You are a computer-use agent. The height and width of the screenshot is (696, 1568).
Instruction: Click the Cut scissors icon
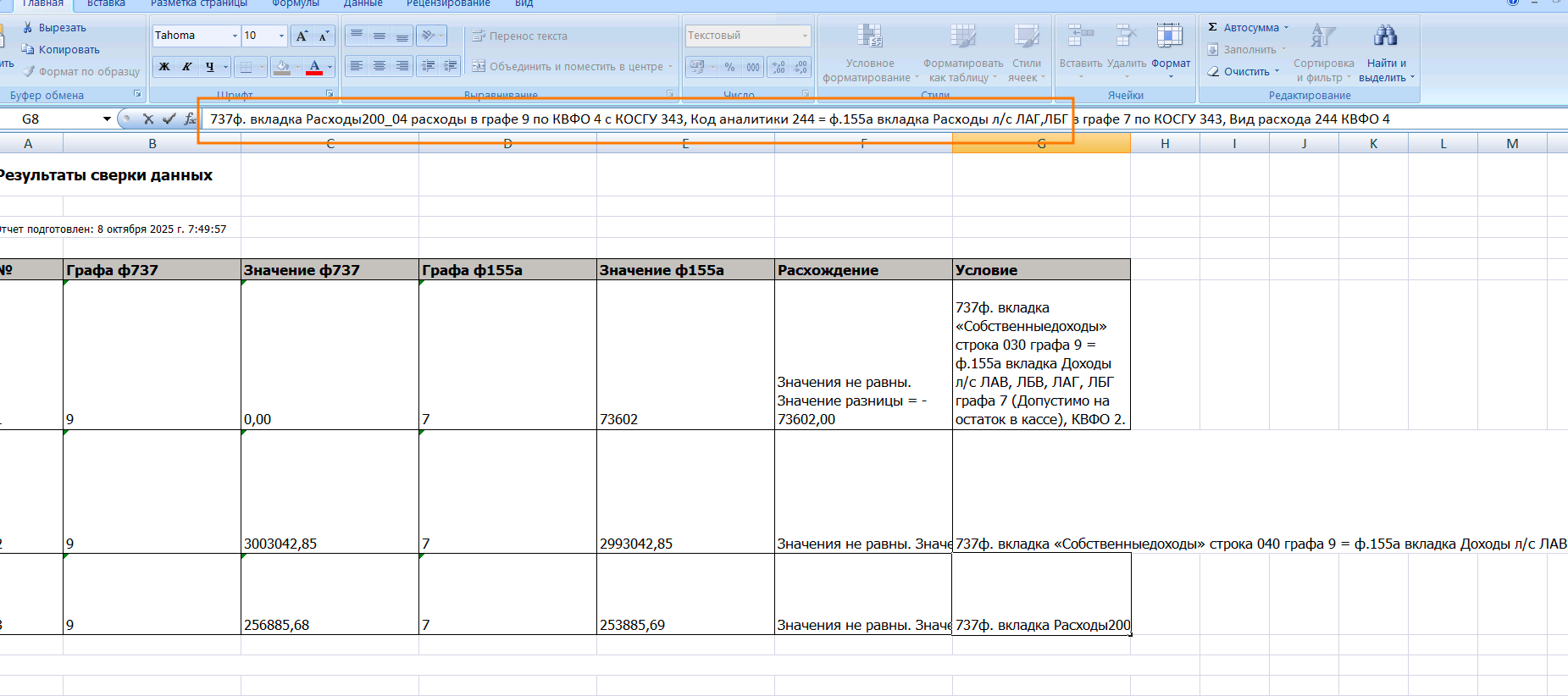click(27, 28)
